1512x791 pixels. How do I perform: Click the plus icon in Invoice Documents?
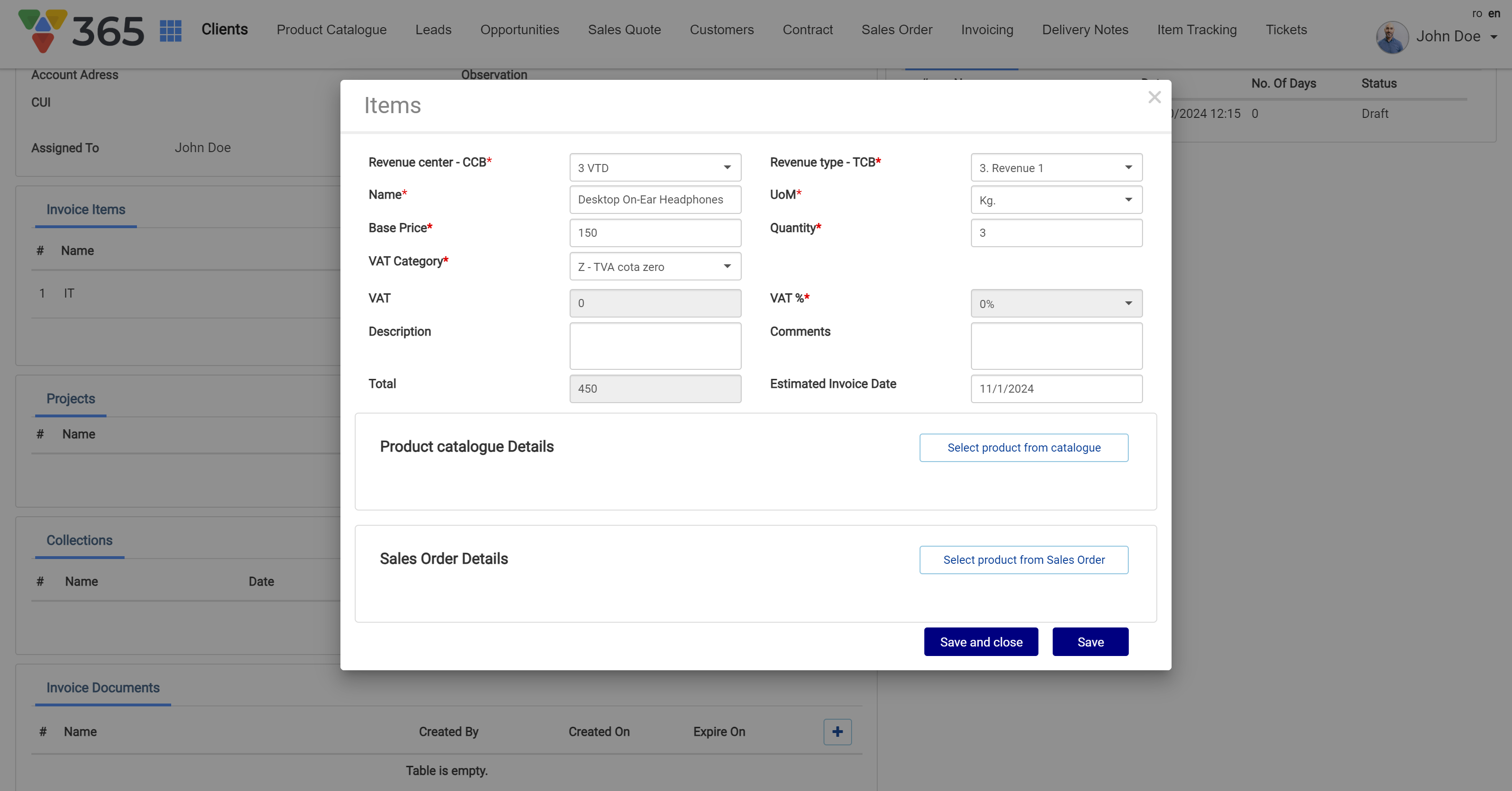click(837, 732)
